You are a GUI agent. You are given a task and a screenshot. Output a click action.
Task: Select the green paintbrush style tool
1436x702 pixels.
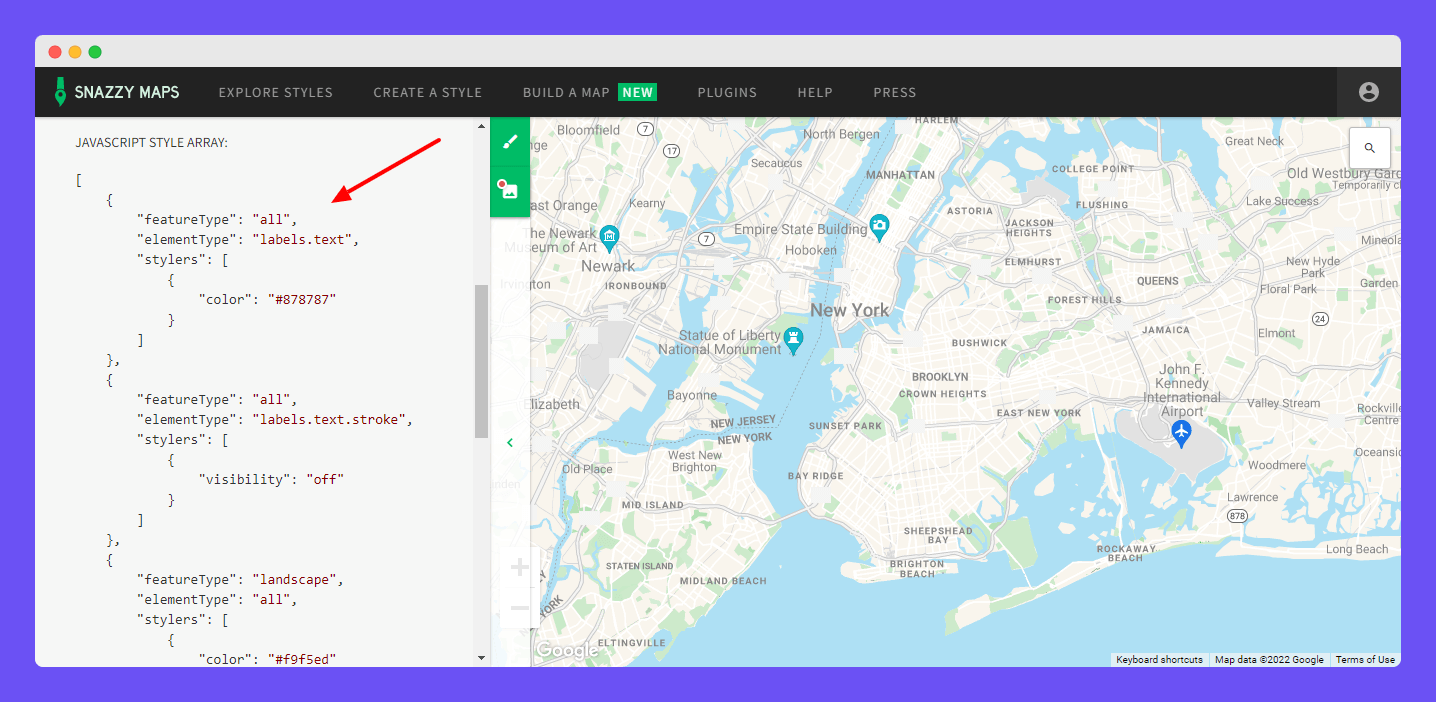coord(510,142)
